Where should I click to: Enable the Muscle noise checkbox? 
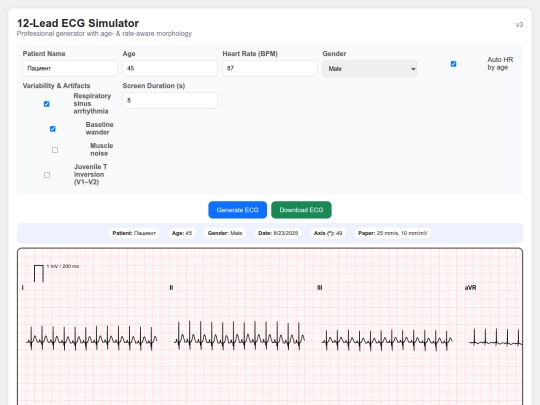[55, 150]
